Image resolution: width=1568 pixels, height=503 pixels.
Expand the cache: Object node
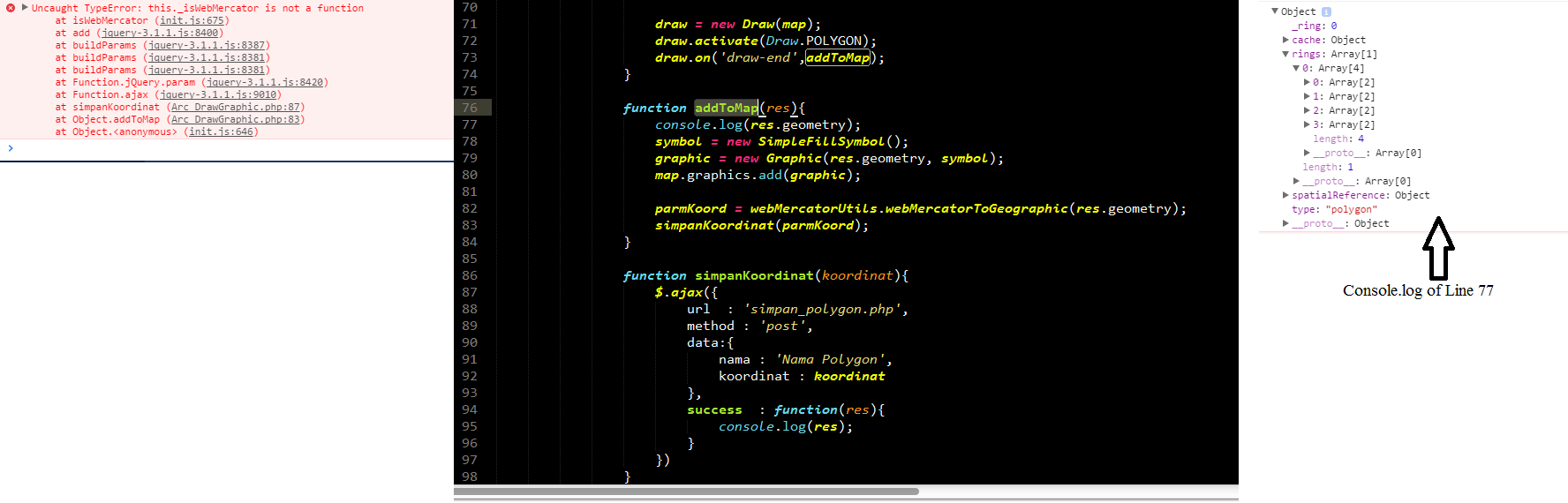[1285, 40]
